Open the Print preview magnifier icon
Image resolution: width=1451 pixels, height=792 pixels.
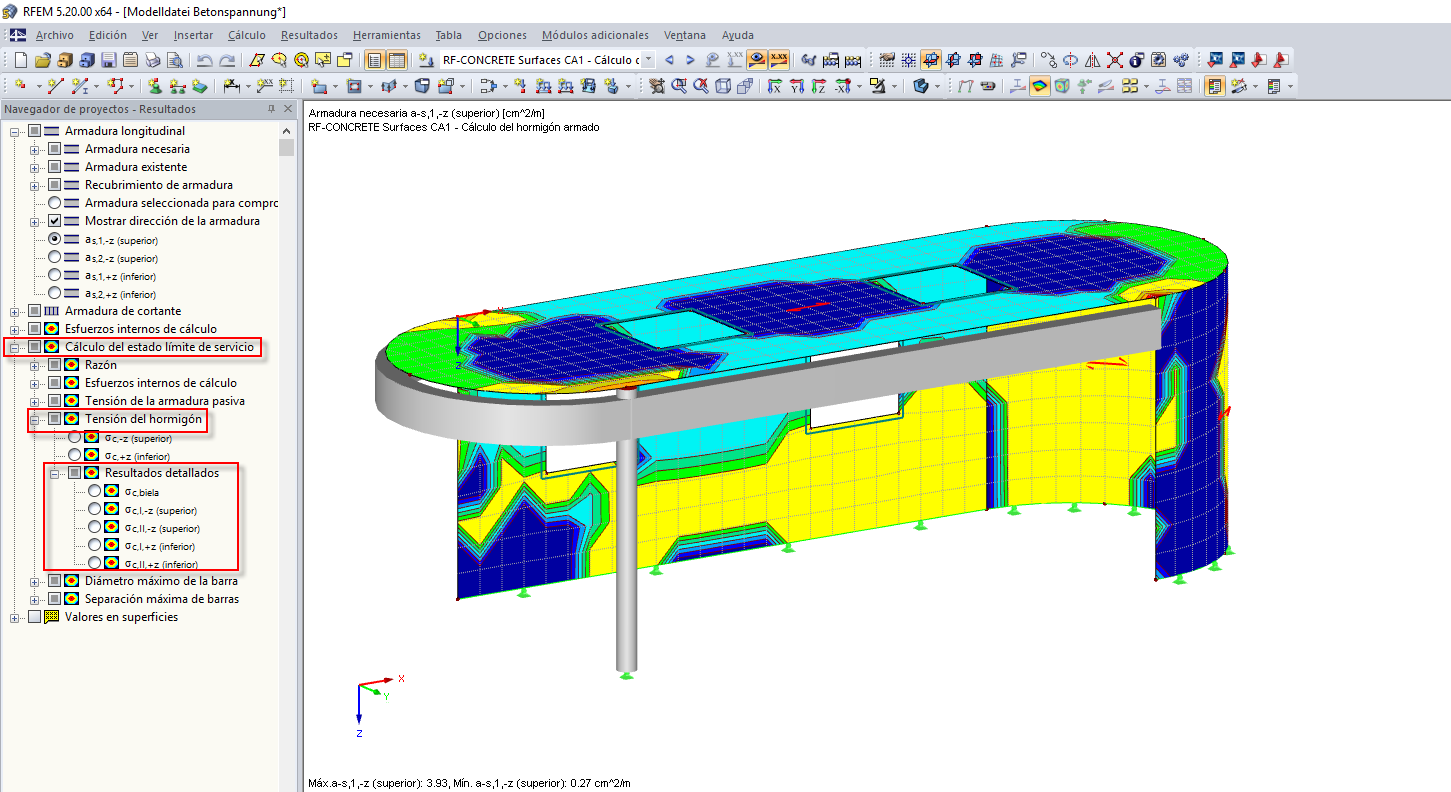click(174, 60)
